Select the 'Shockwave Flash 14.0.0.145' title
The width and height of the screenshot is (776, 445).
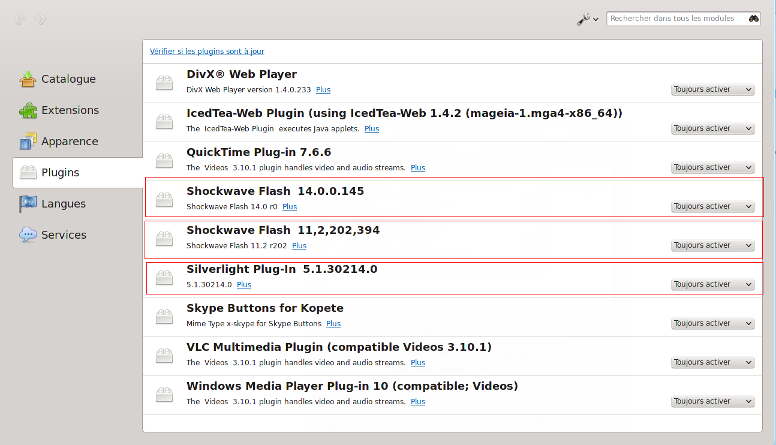point(275,191)
